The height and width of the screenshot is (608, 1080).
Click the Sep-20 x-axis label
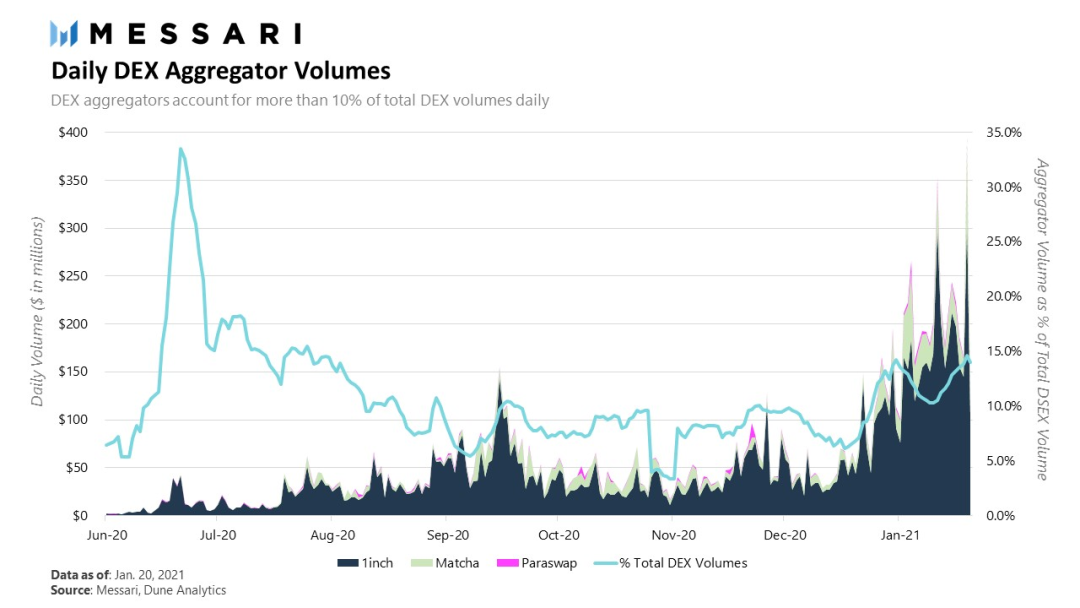pyautogui.click(x=448, y=535)
